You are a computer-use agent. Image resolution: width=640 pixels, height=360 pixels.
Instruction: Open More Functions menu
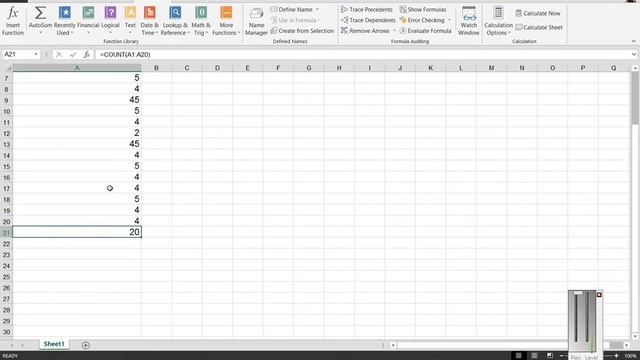[226, 21]
